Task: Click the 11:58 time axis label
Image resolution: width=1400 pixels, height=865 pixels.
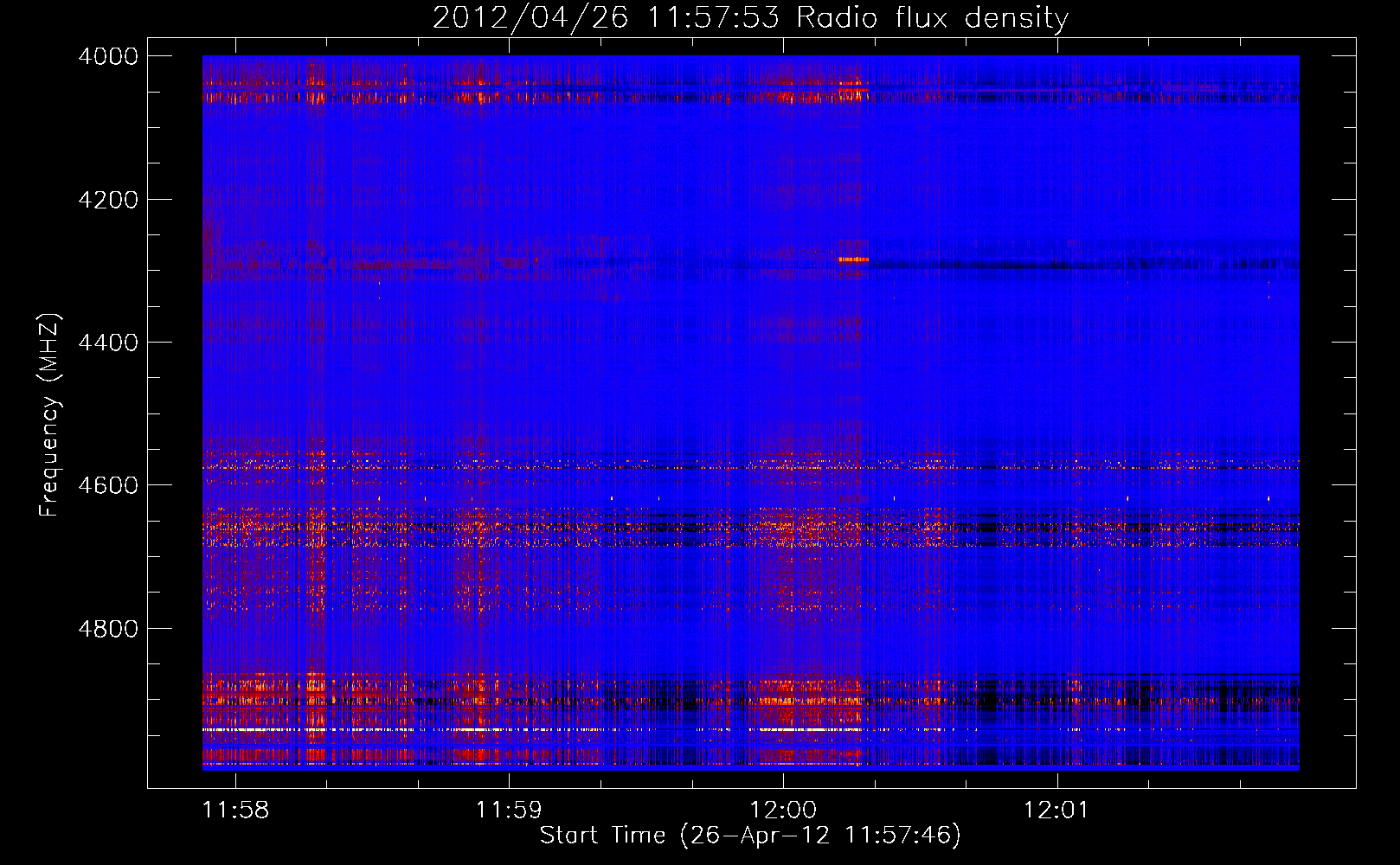Action: pyautogui.click(x=235, y=810)
